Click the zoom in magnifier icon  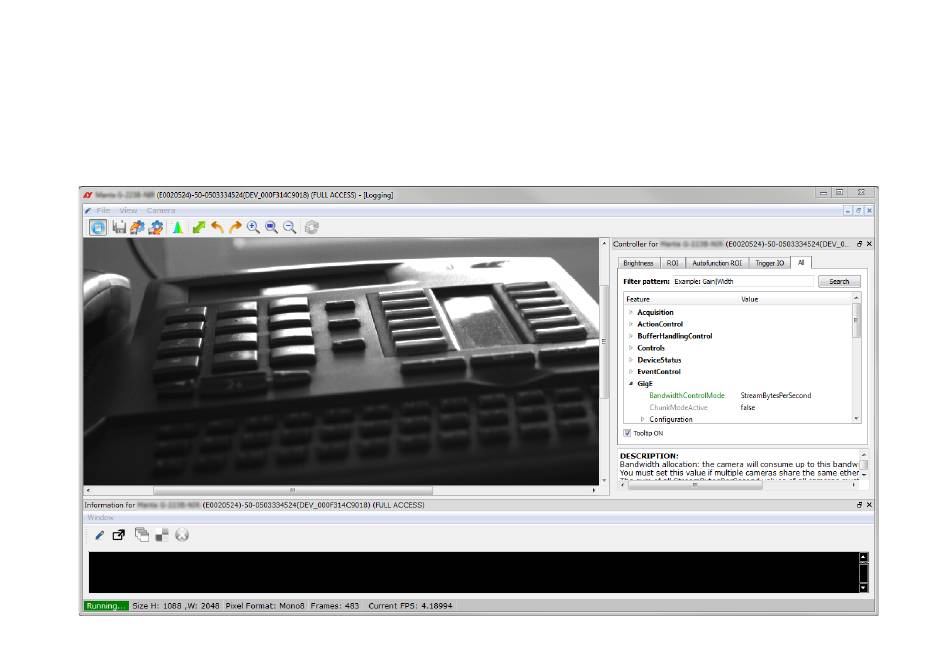[x=253, y=227]
